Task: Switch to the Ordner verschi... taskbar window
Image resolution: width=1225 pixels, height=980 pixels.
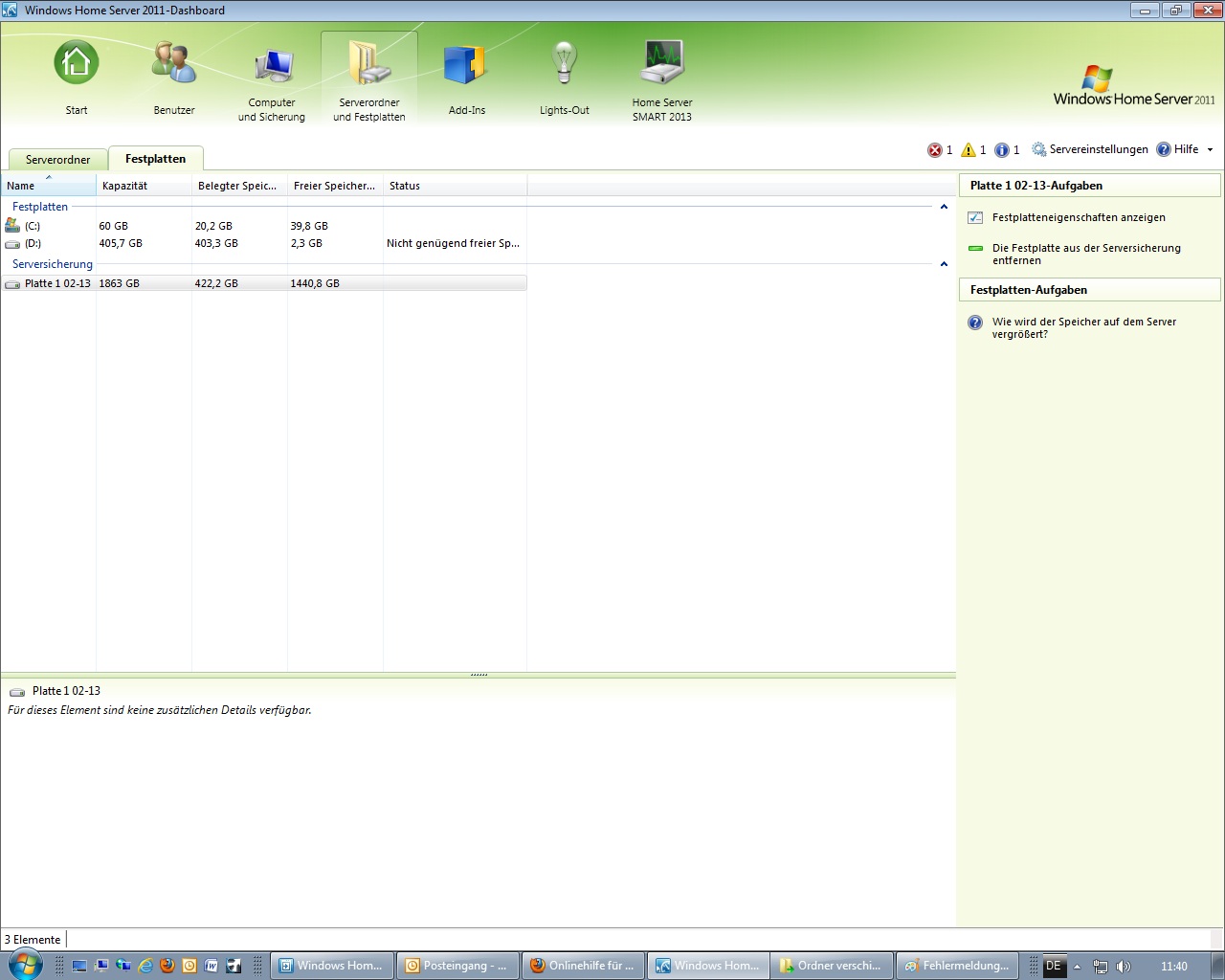Action: tap(832, 966)
